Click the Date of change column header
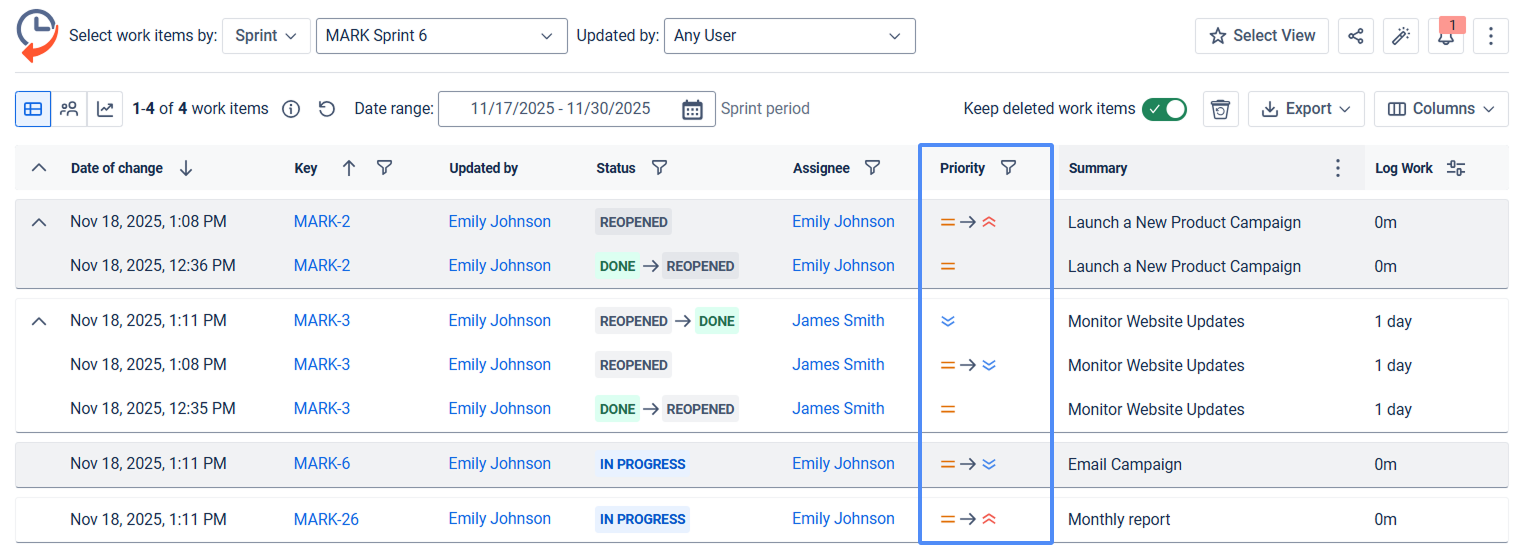The image size is (1523, 556). click(x=117, y=168)
